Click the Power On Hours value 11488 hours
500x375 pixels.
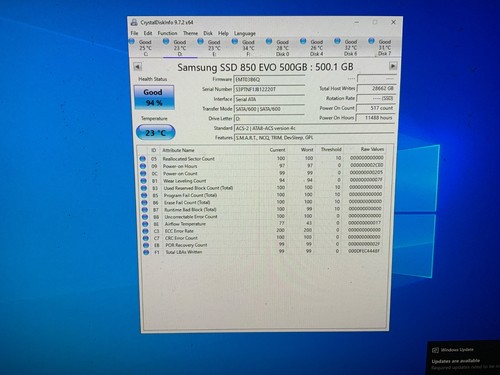pyautogui.click(x=376, y=118)
